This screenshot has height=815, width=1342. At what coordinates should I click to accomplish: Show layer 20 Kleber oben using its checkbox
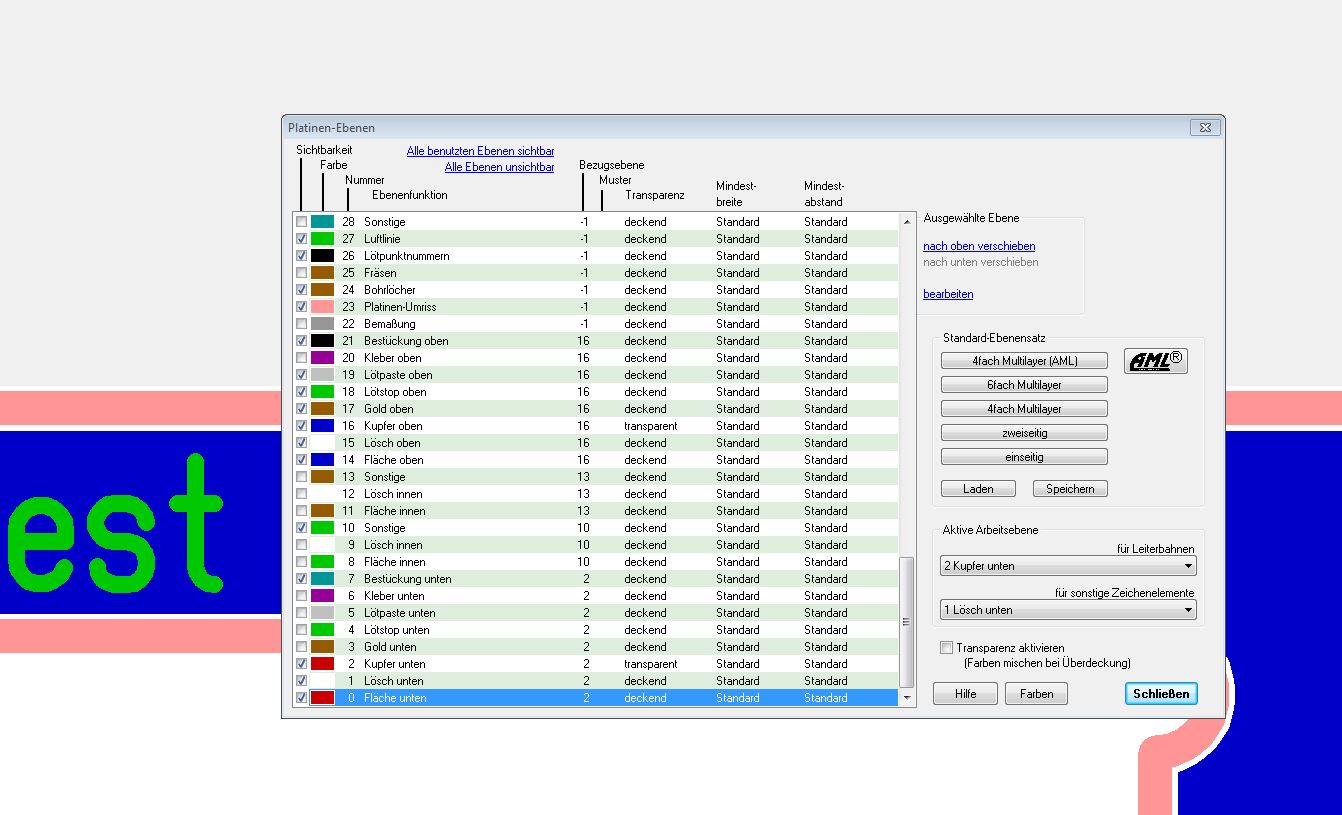(302, 358)
